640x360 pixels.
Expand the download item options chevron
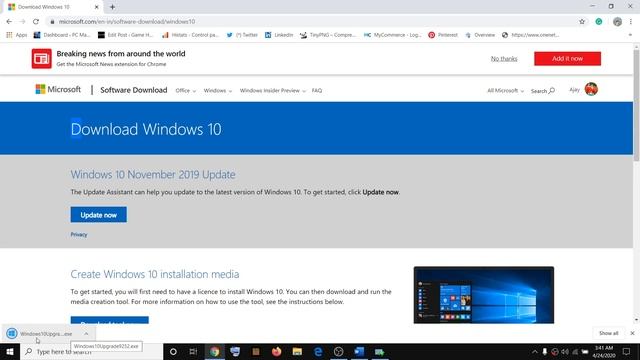[x=86, y=334]
